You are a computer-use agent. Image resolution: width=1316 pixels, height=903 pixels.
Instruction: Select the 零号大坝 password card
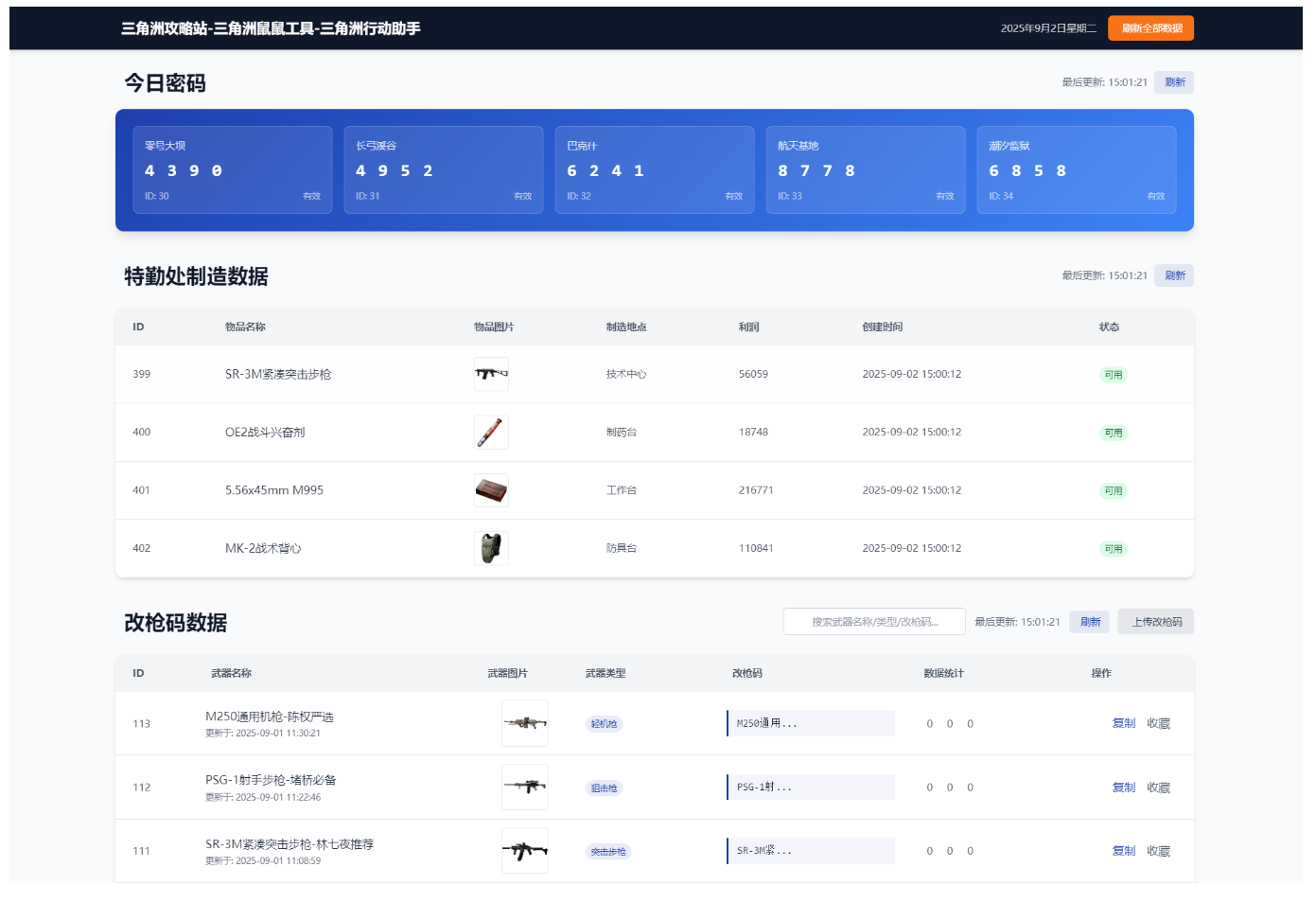pos(233,170)
